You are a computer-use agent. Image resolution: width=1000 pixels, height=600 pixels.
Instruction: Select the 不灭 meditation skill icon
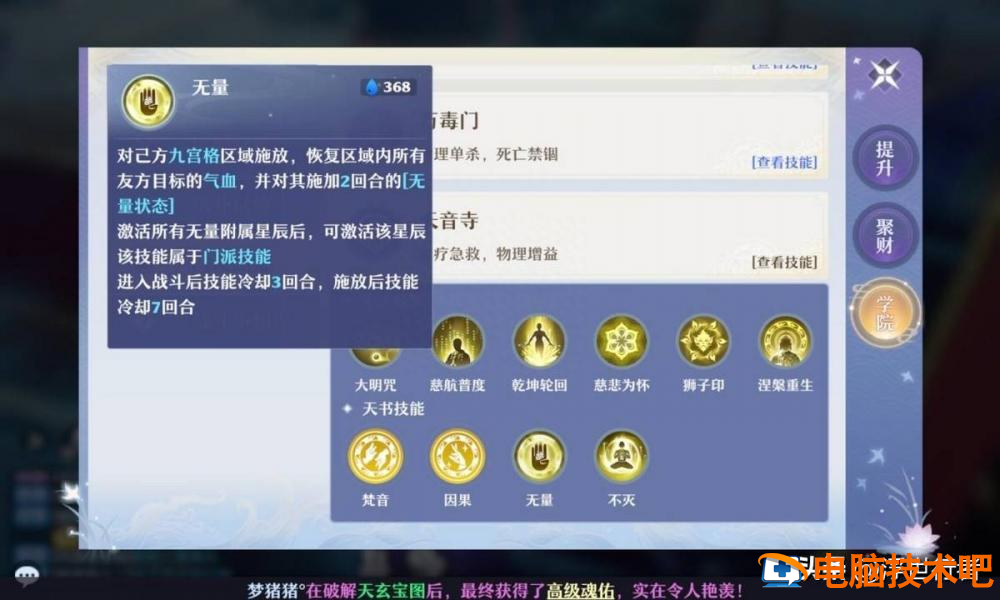[621, 457]
